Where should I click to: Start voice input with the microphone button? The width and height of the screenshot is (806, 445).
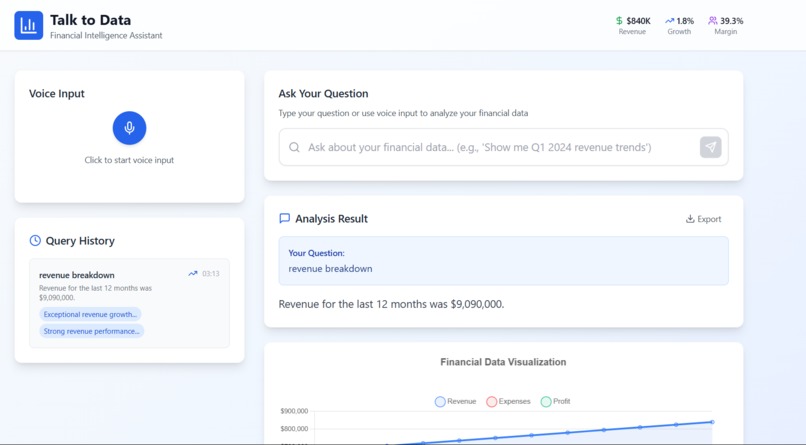pos(130,128)
